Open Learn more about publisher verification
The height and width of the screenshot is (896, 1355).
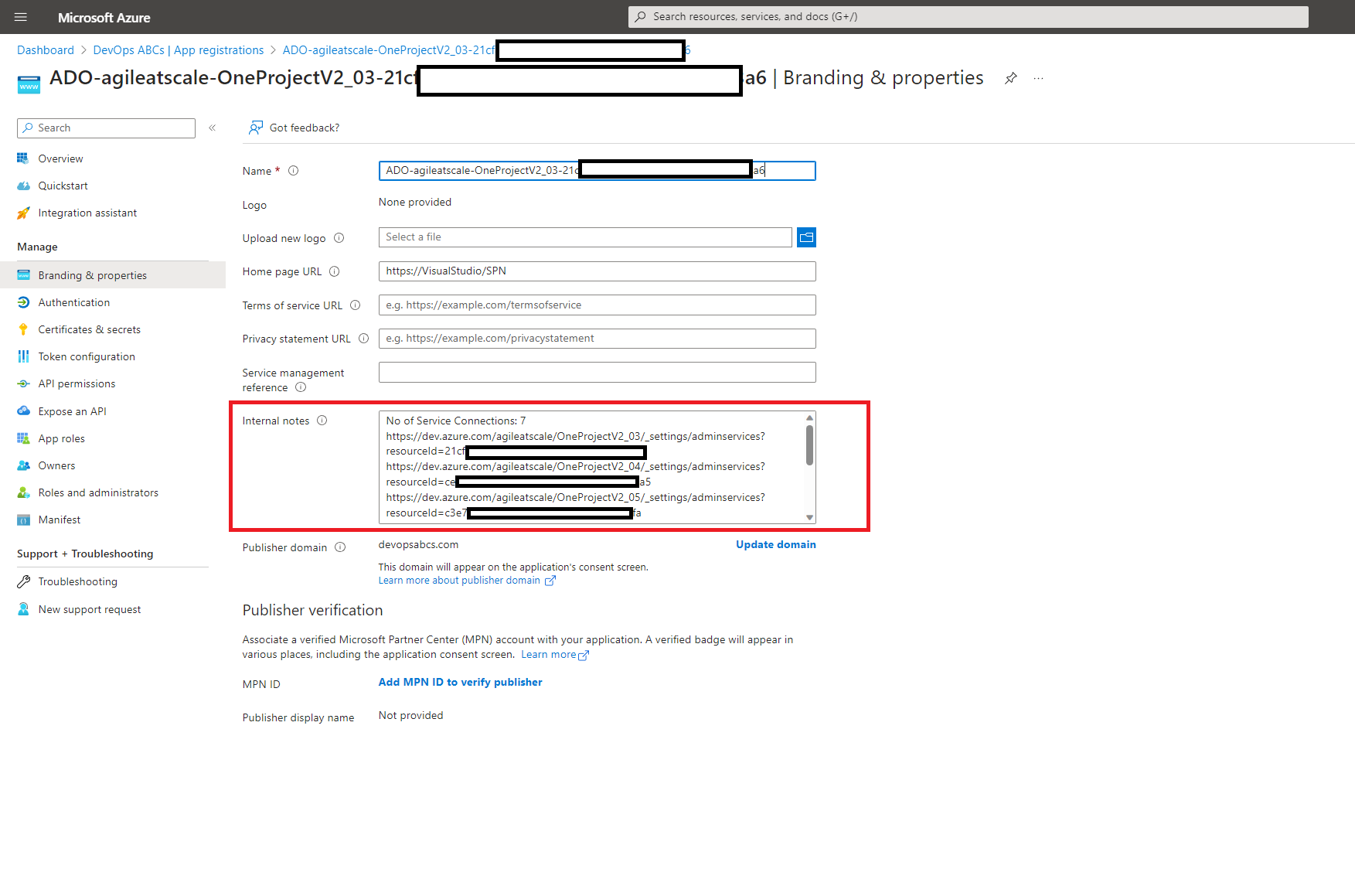[555, 655]
